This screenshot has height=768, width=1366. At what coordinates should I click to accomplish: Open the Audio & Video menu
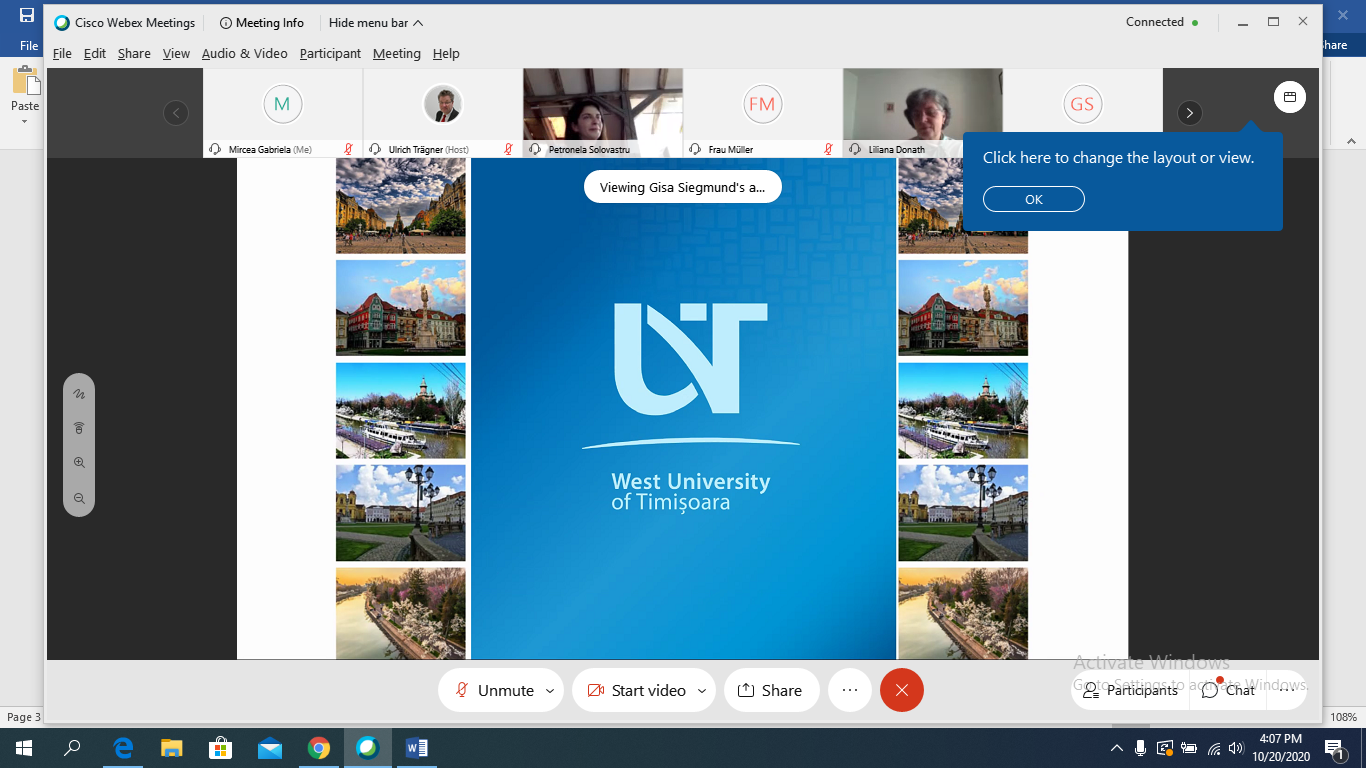coord(245,54)
